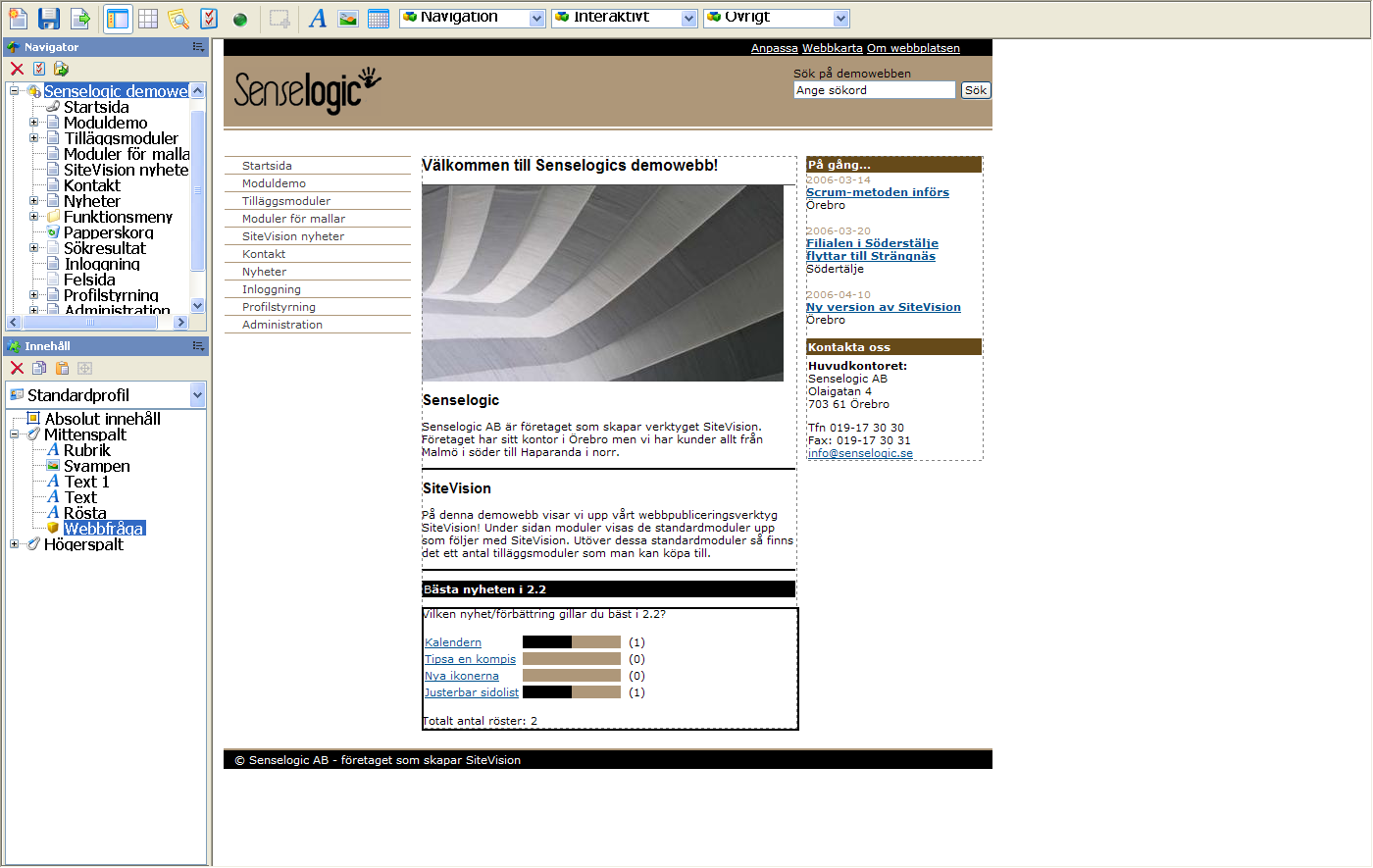Open the Navigator panel options menu

(x=199, y=47)
